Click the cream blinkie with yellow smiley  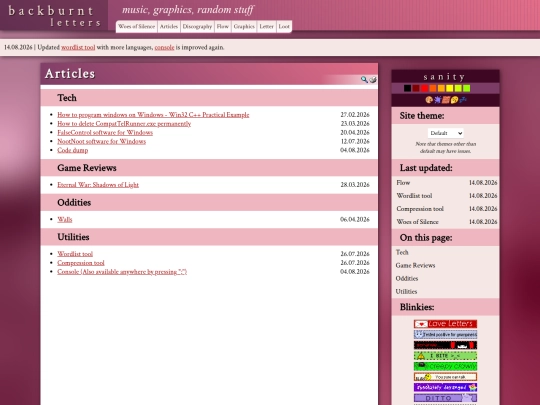point(445,377)
